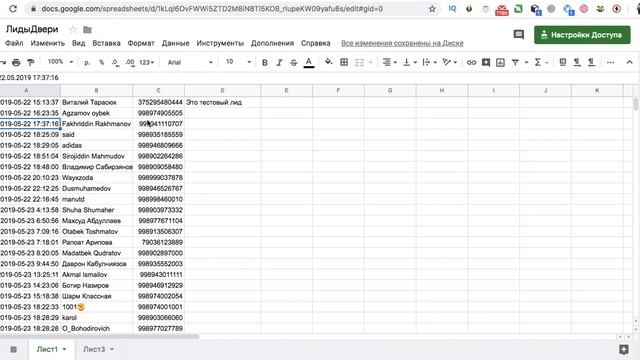640x360 pixels.
Task: Open the Дополнения menu
Action: (x=272, y=43)
